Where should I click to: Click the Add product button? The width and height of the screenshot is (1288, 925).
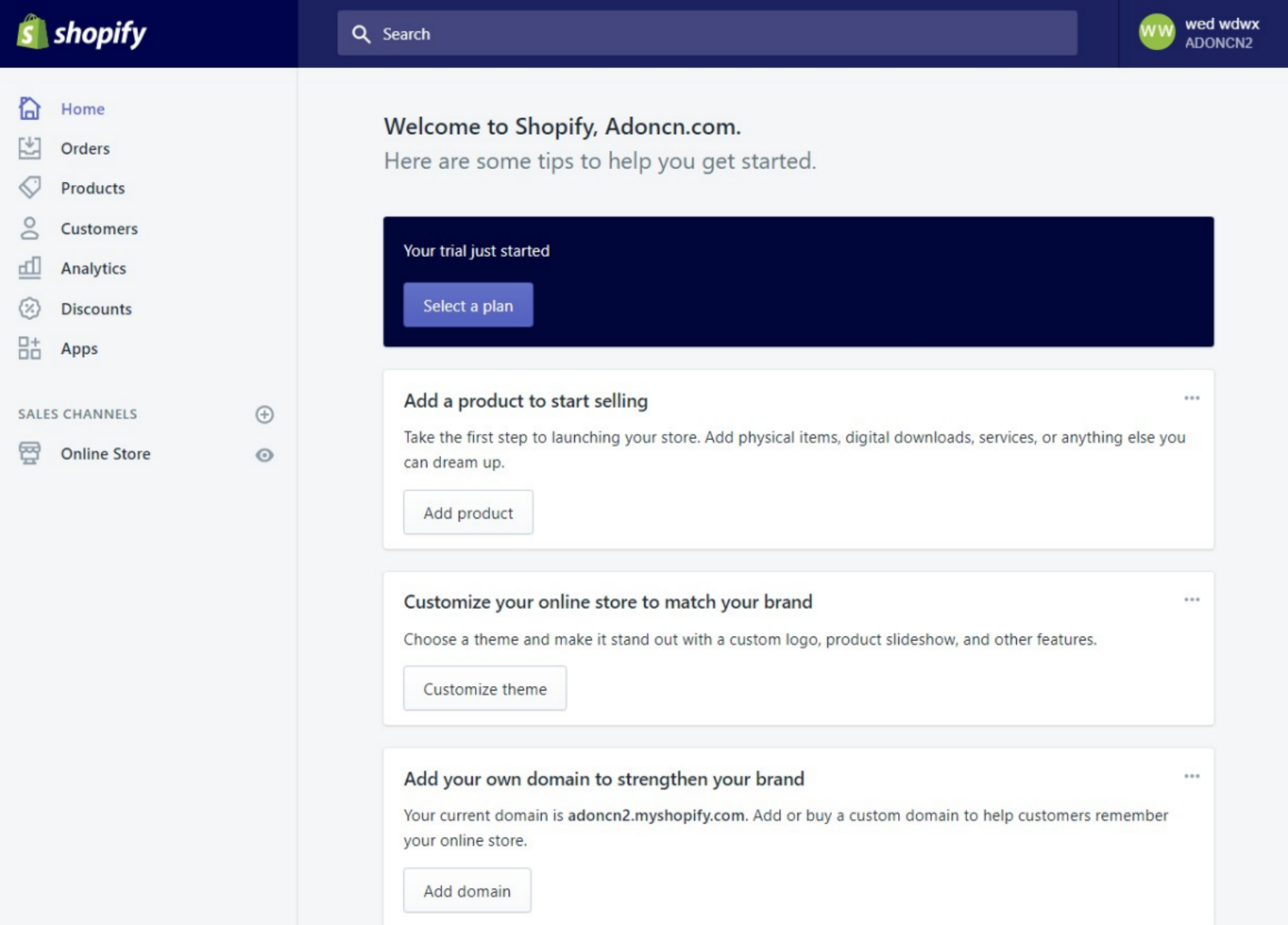click(468, 513)
